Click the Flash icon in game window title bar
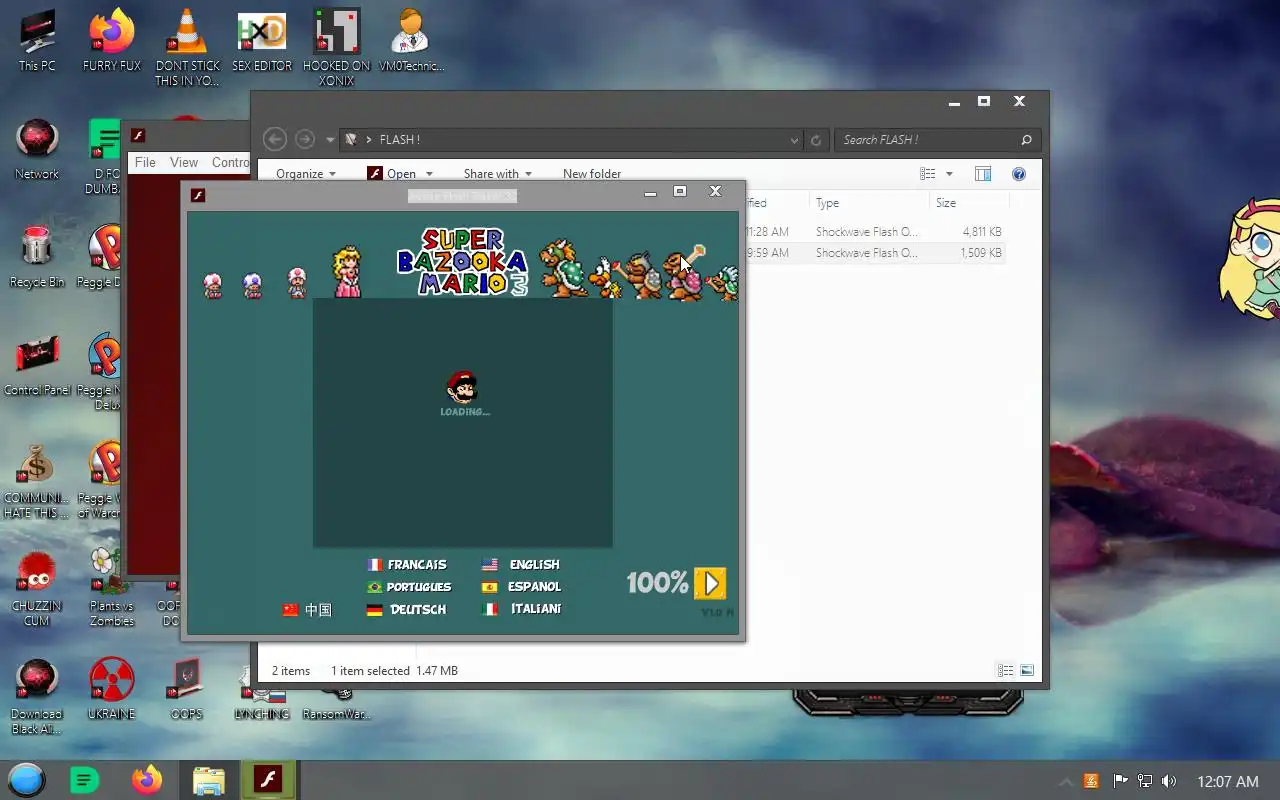This screenshot has width=1280, height=800. coord(198,195)
